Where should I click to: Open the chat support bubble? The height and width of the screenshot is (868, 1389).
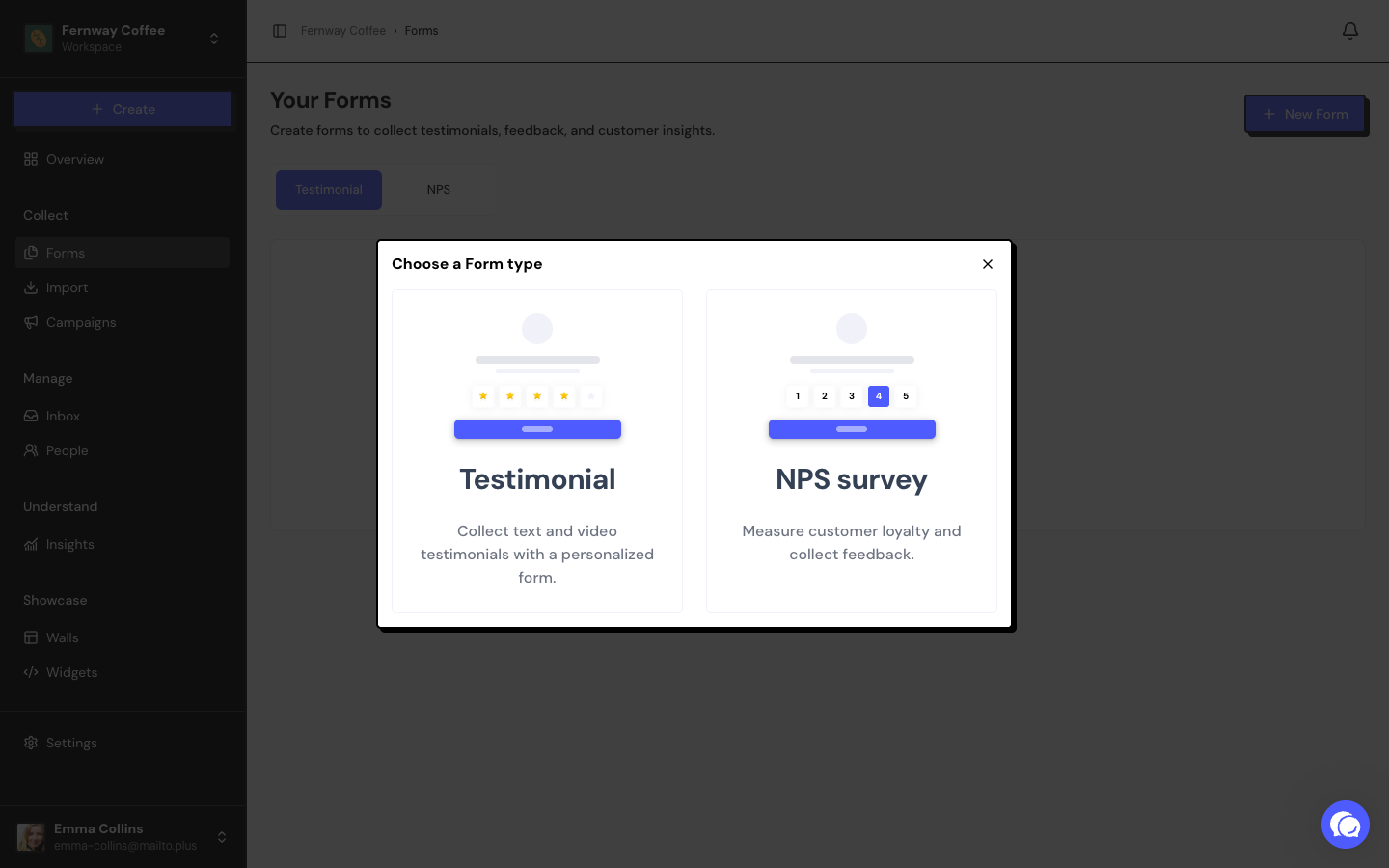point(1346,825)
